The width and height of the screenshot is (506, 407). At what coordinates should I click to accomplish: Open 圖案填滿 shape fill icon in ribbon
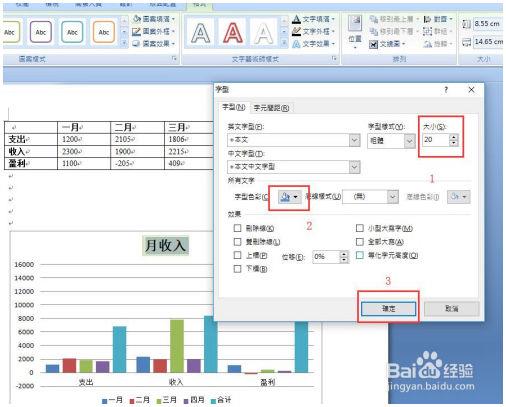pyautogui.click(x=136, y=19)
